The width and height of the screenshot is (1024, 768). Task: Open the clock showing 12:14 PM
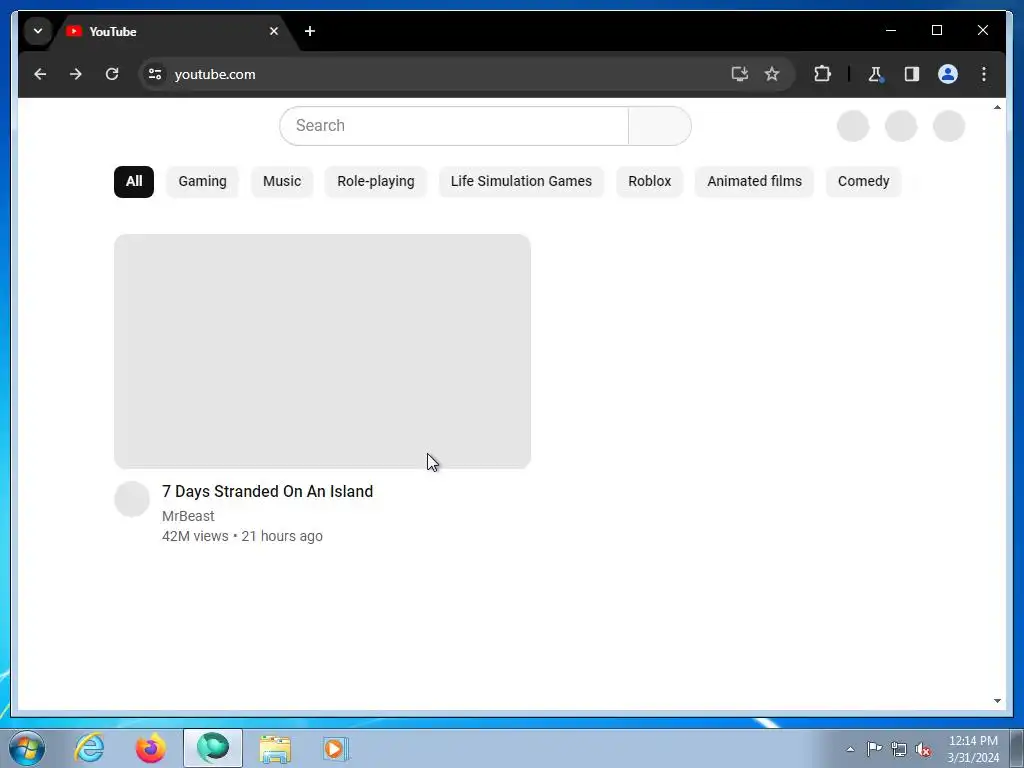(x=973, y=749)
